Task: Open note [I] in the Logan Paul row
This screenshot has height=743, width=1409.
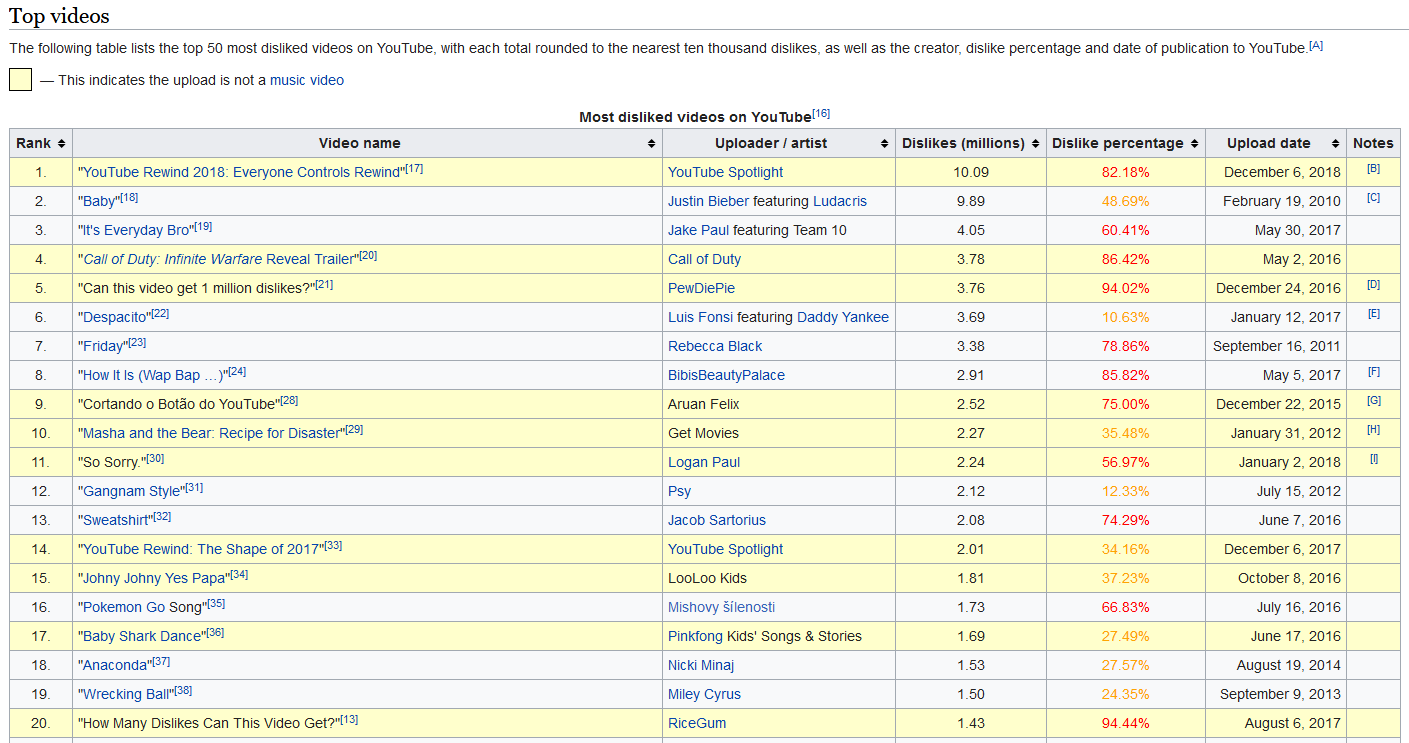Action: tap(1373, 459)
